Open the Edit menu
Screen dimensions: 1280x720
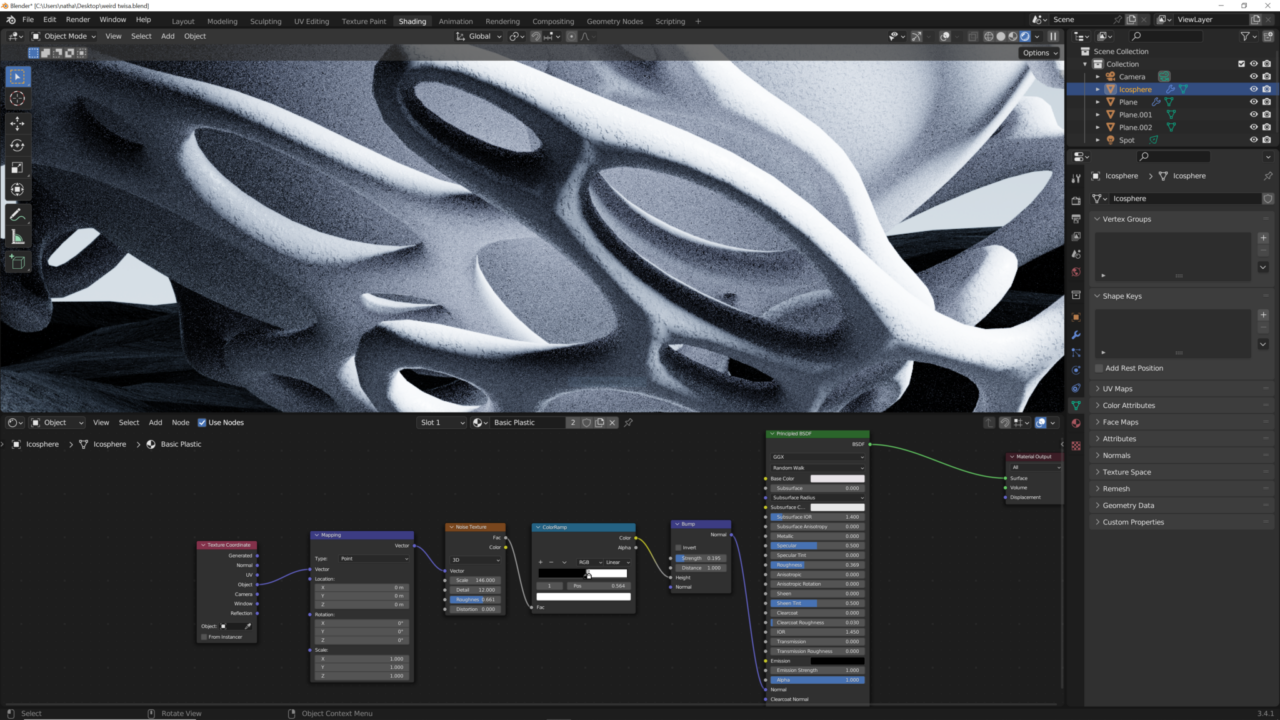tap(49, 19)
